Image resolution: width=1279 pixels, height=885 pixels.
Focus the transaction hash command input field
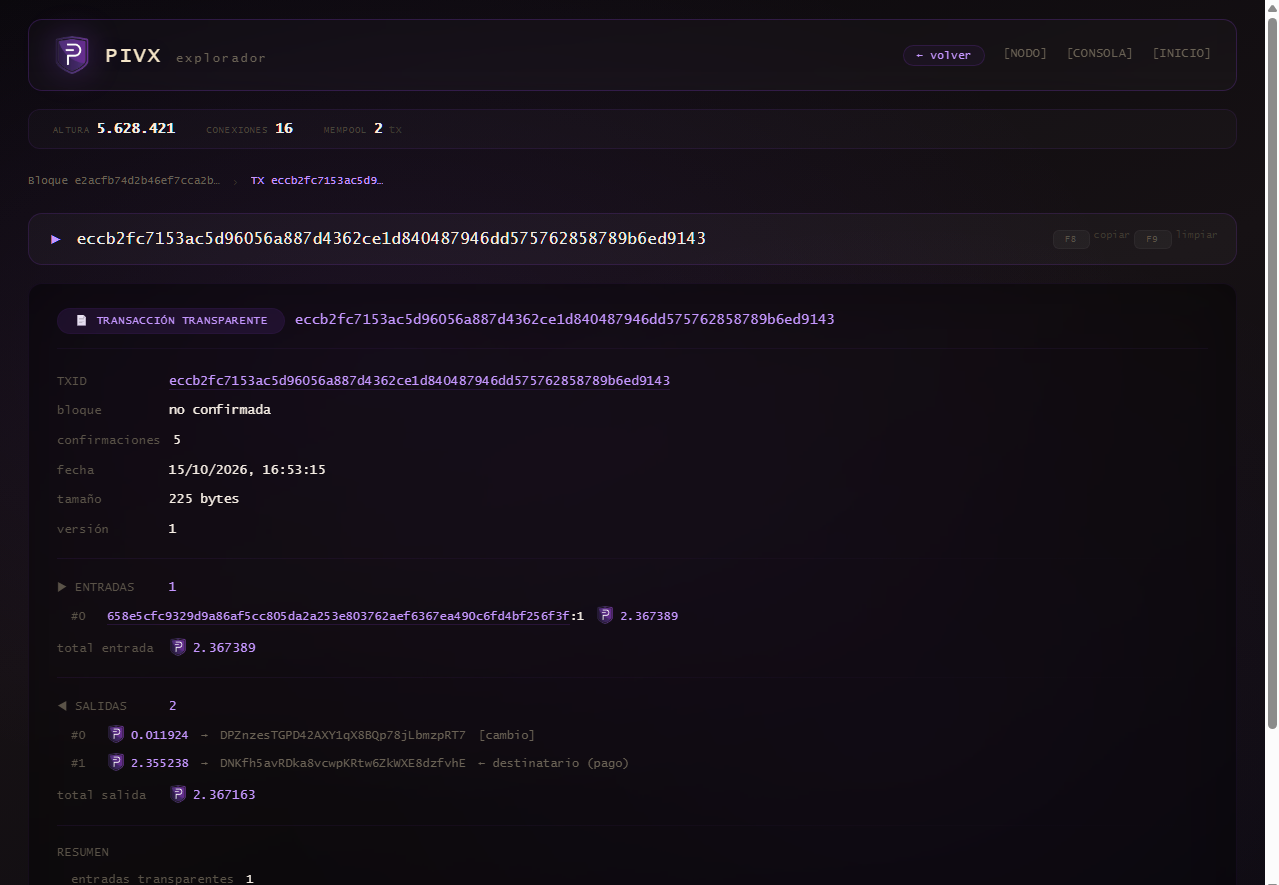558,239
